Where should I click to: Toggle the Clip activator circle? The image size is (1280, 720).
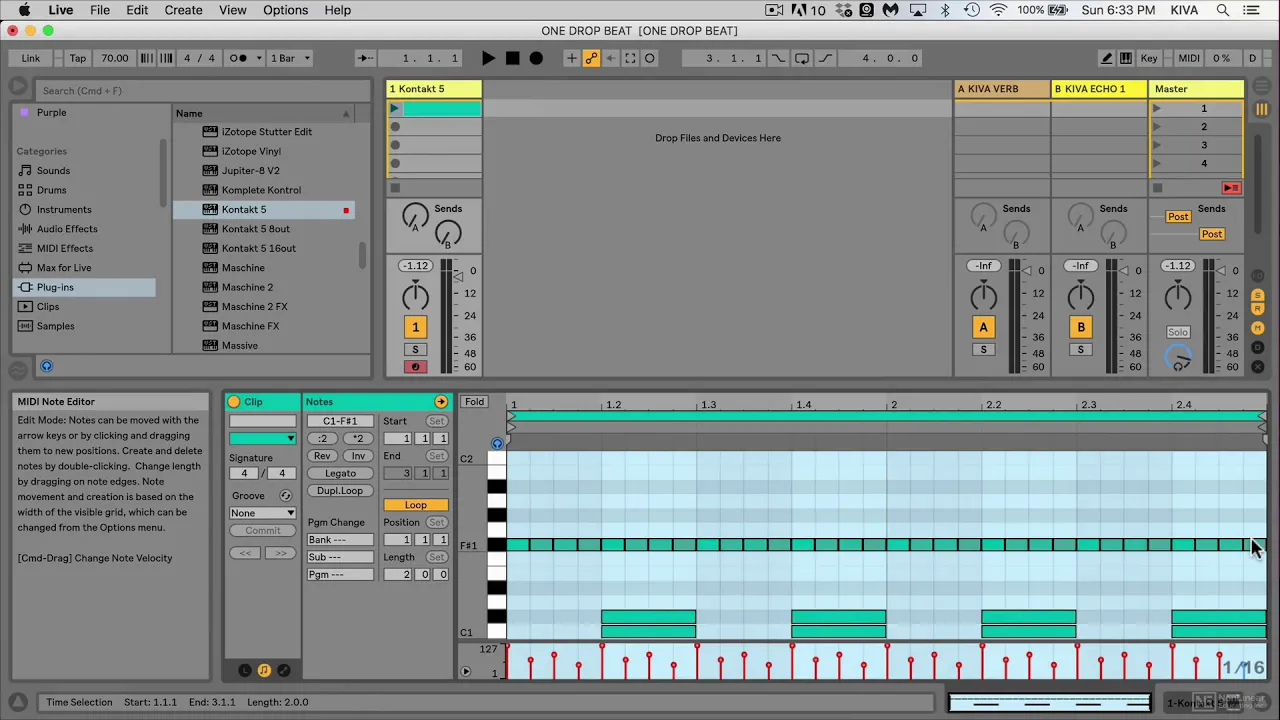(x=234, y=402)
